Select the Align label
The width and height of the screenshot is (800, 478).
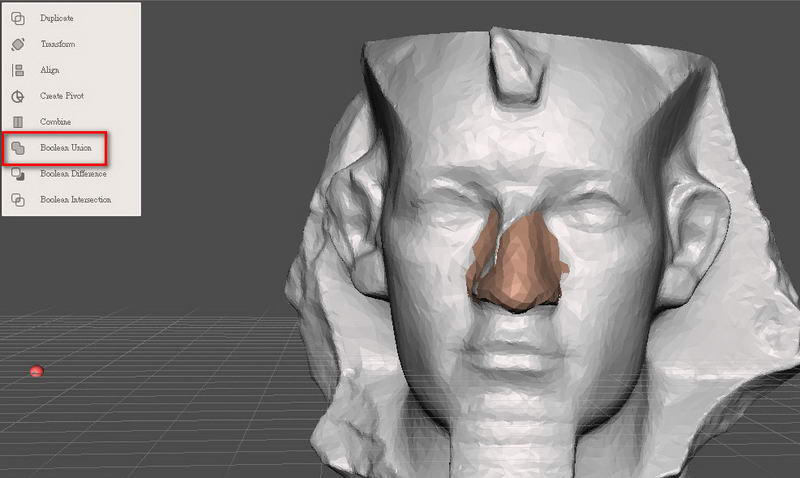coord(49,70)
